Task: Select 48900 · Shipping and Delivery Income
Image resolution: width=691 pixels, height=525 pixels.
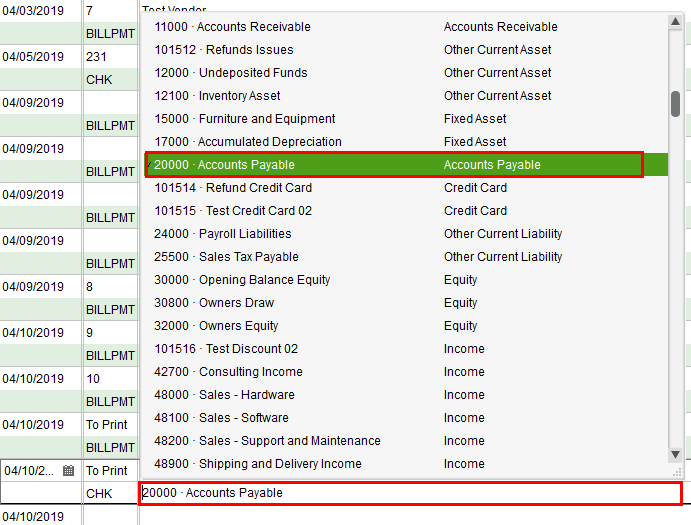Action: (406, 464)
